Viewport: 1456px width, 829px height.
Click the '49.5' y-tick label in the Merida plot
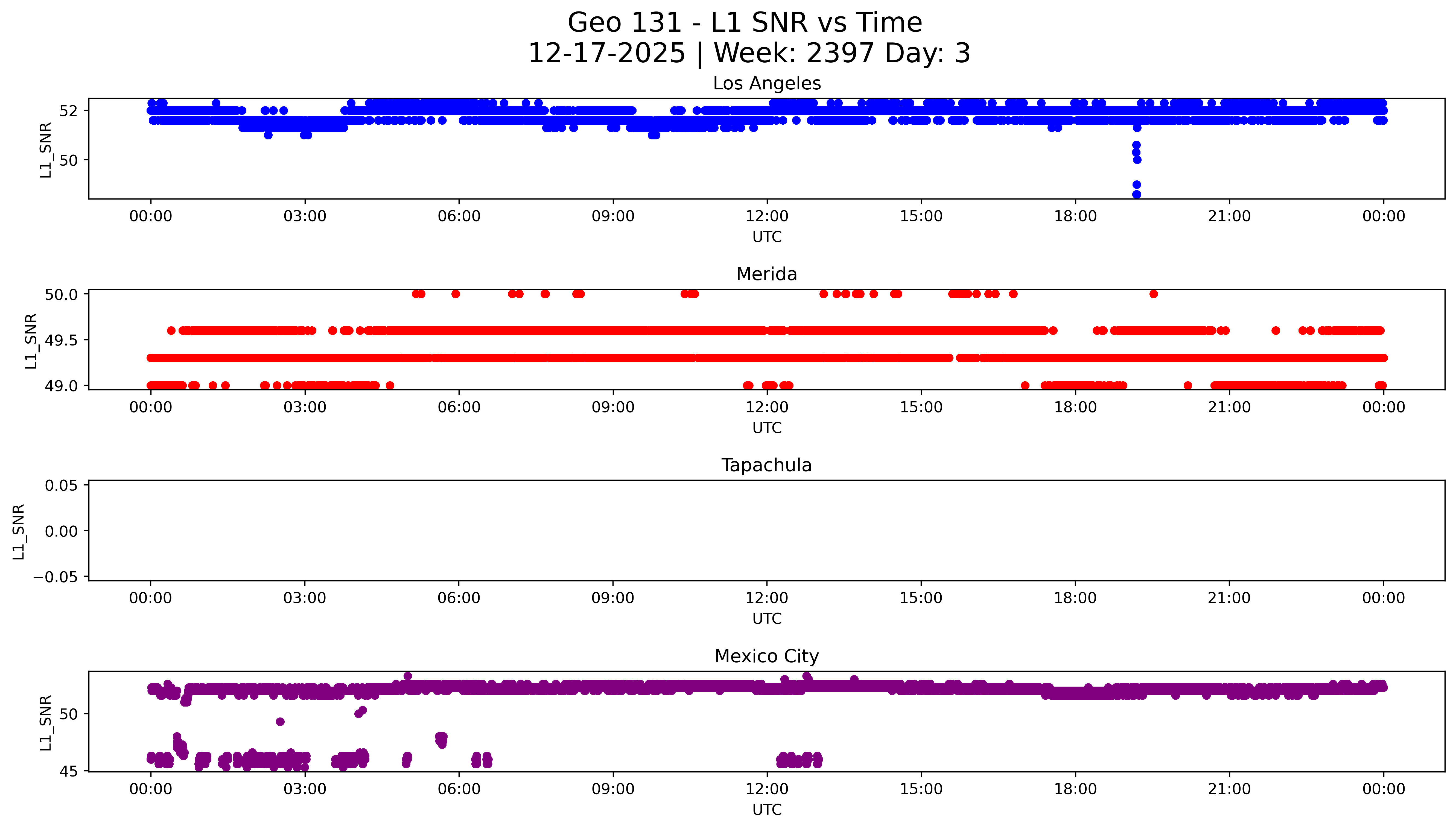[62, 341]
